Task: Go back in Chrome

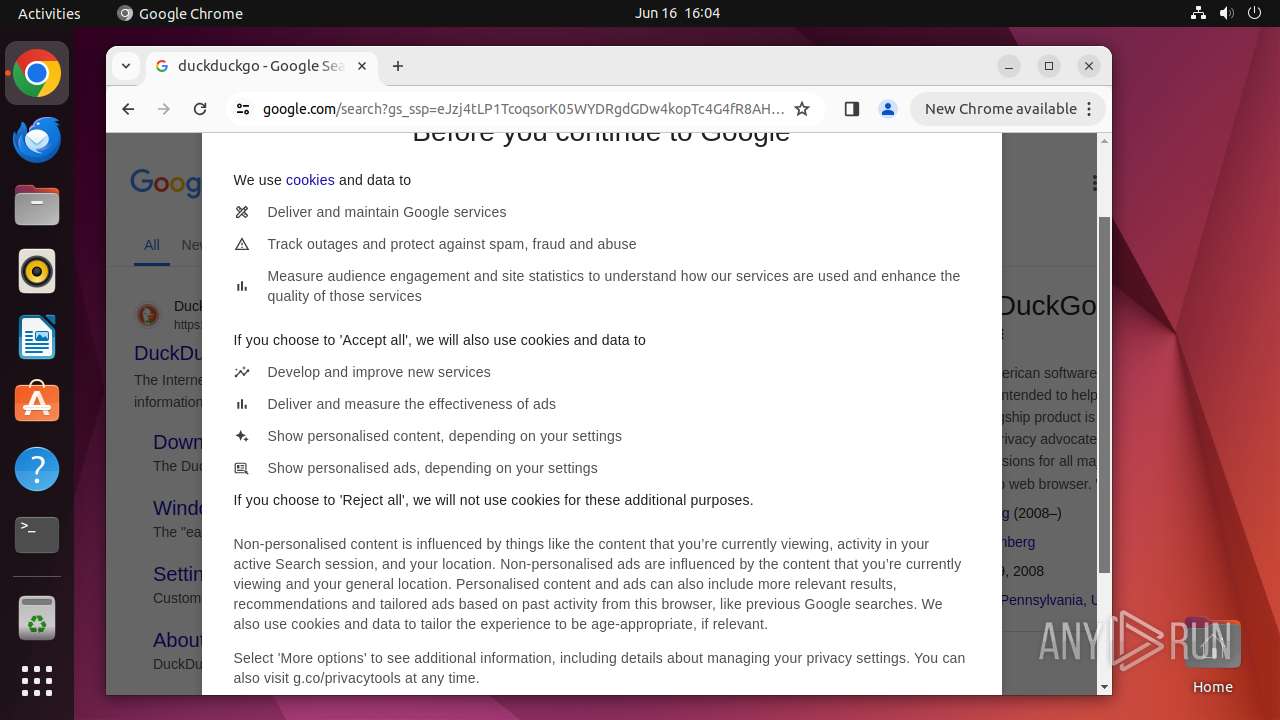Action: coord(128,109)
